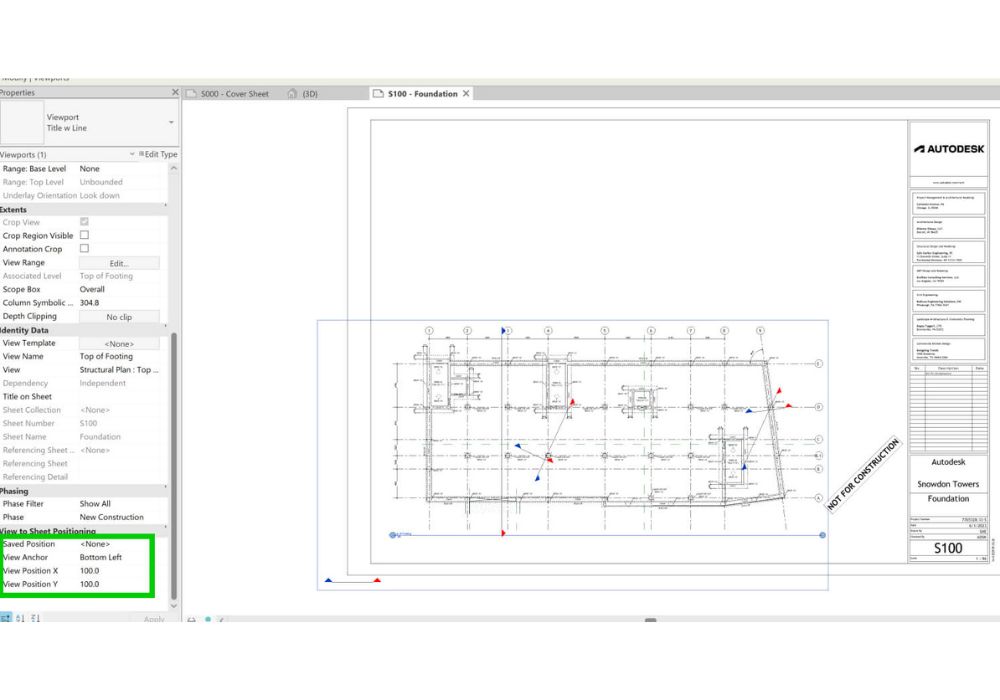
Task: Click the View Position X value field
Action: (x=120, y=571)
